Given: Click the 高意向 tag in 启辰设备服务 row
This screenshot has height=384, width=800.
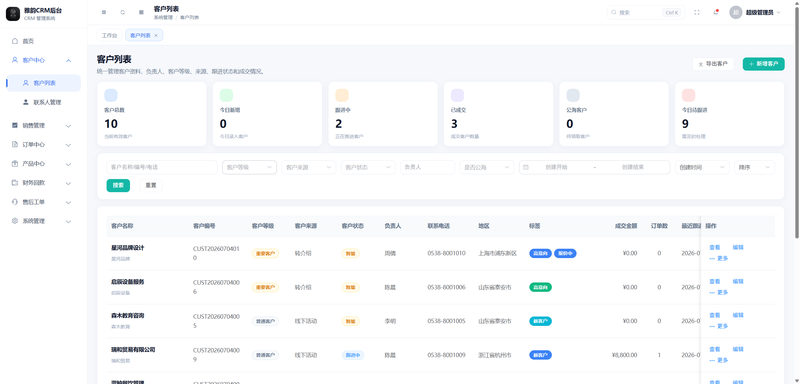Looking at the screenshot, I should (540, 287).
